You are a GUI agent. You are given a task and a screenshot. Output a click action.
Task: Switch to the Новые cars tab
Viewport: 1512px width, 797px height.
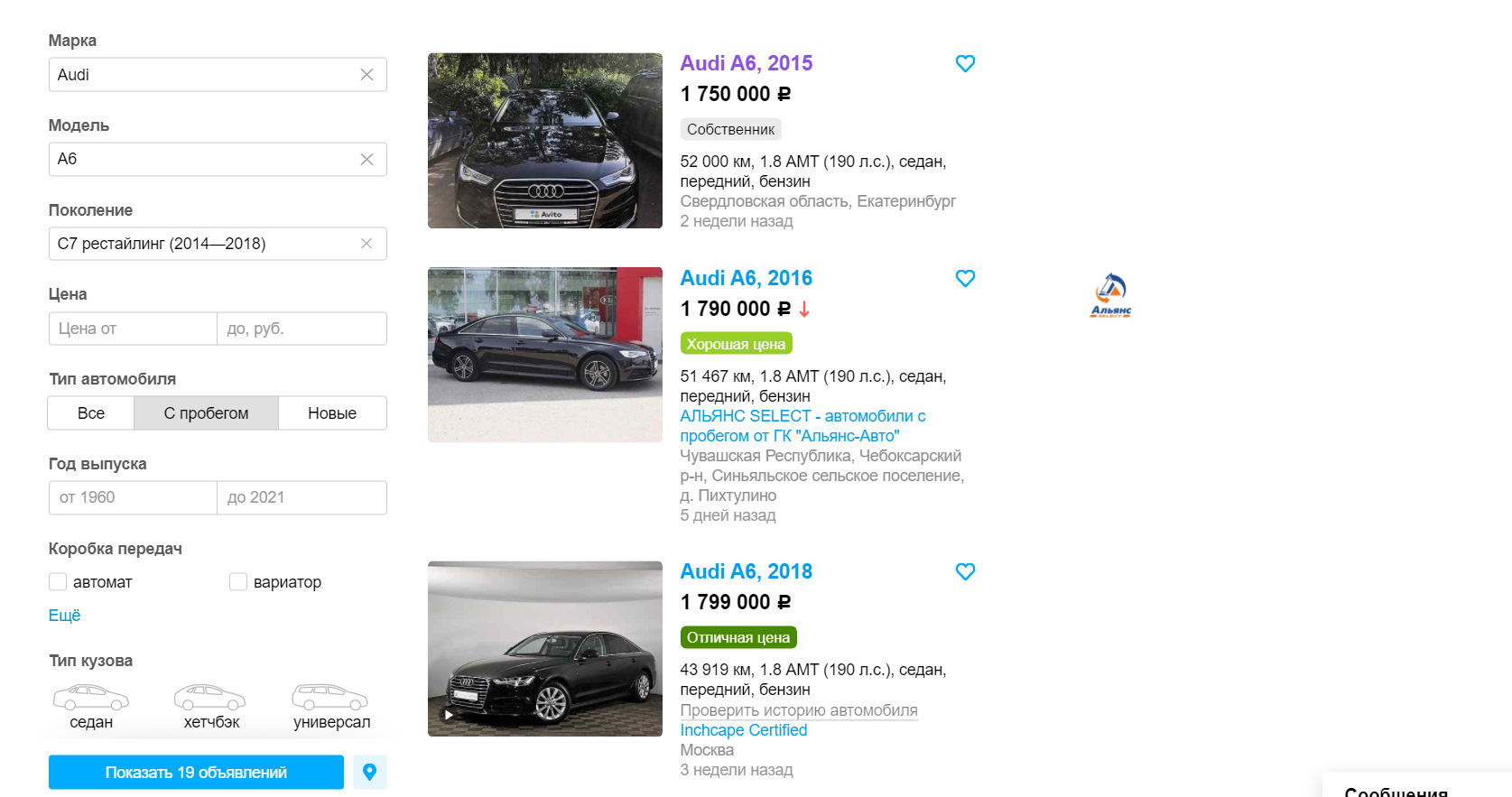pyautogui.click(x=332, y=413)
